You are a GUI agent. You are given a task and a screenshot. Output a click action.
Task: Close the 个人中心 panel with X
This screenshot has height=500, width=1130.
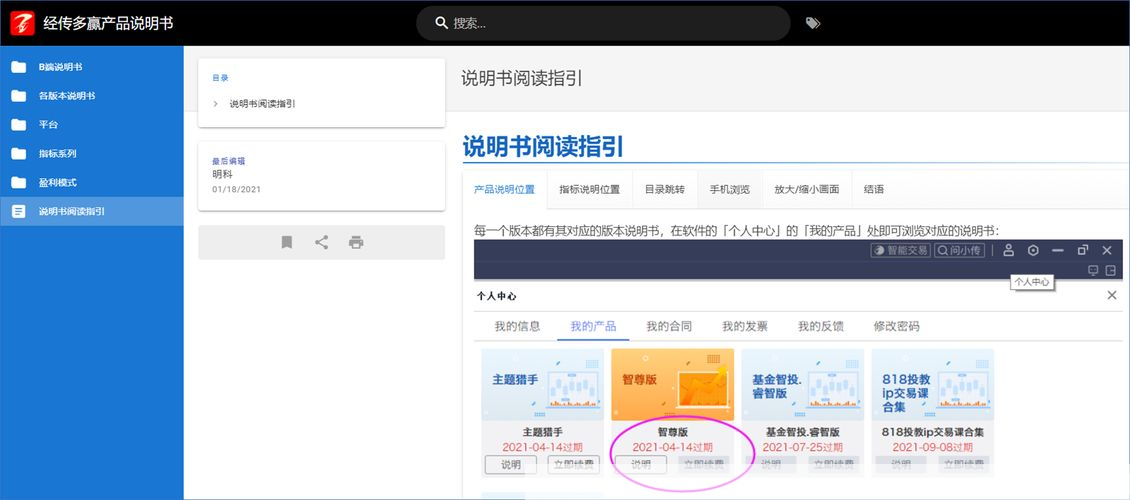tap(1112, 295)
